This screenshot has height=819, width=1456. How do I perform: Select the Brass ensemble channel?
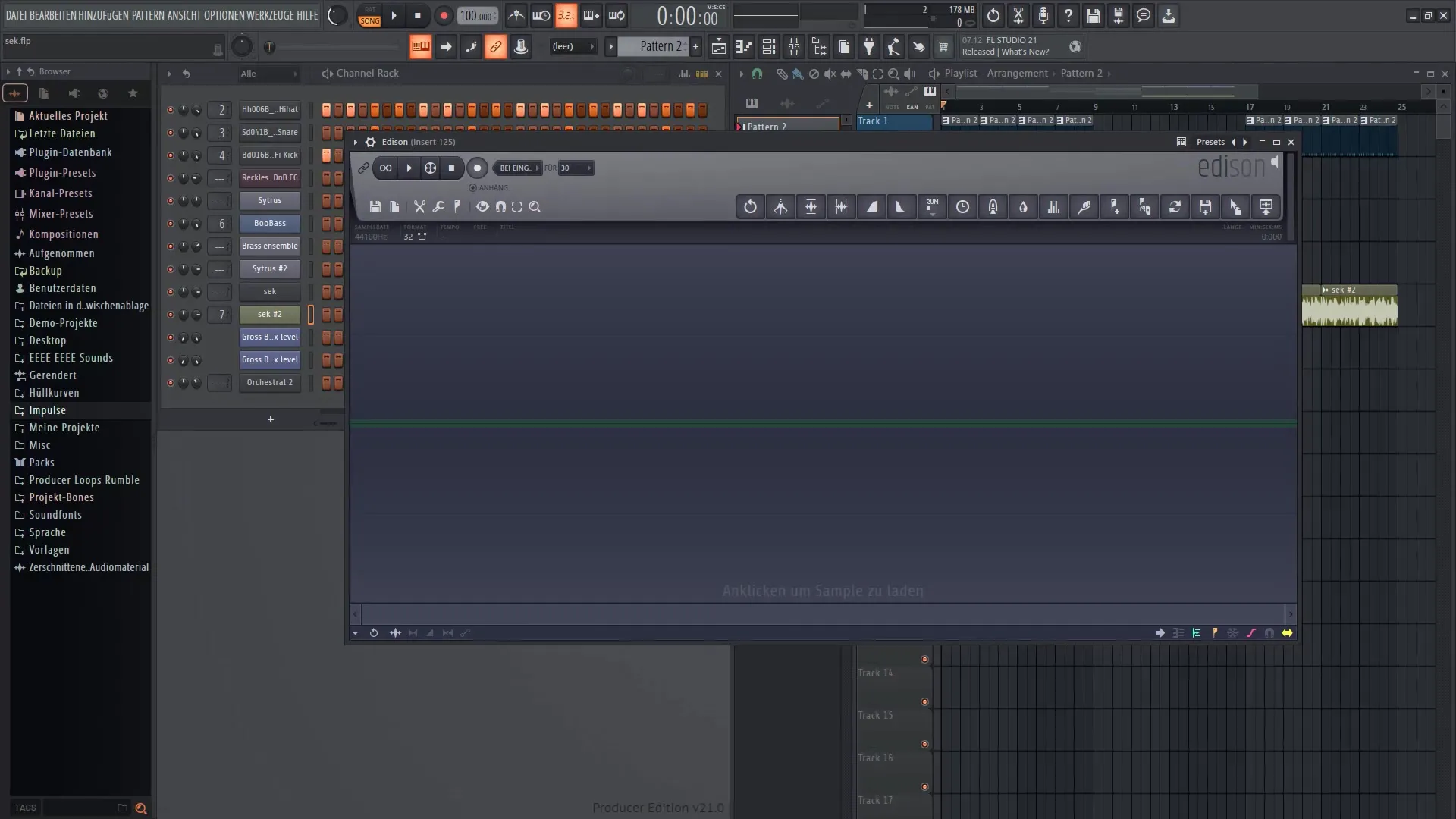coord(270,246)
